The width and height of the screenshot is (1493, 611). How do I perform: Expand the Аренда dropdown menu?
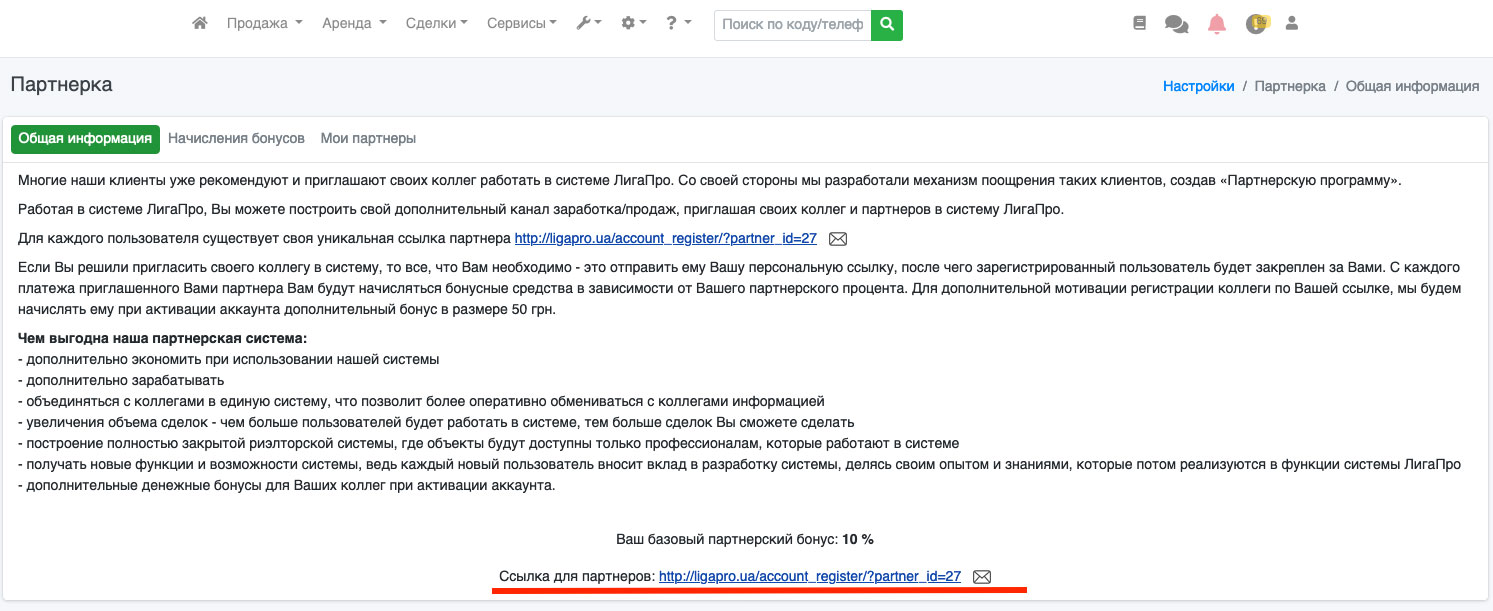tap(353, 24)
